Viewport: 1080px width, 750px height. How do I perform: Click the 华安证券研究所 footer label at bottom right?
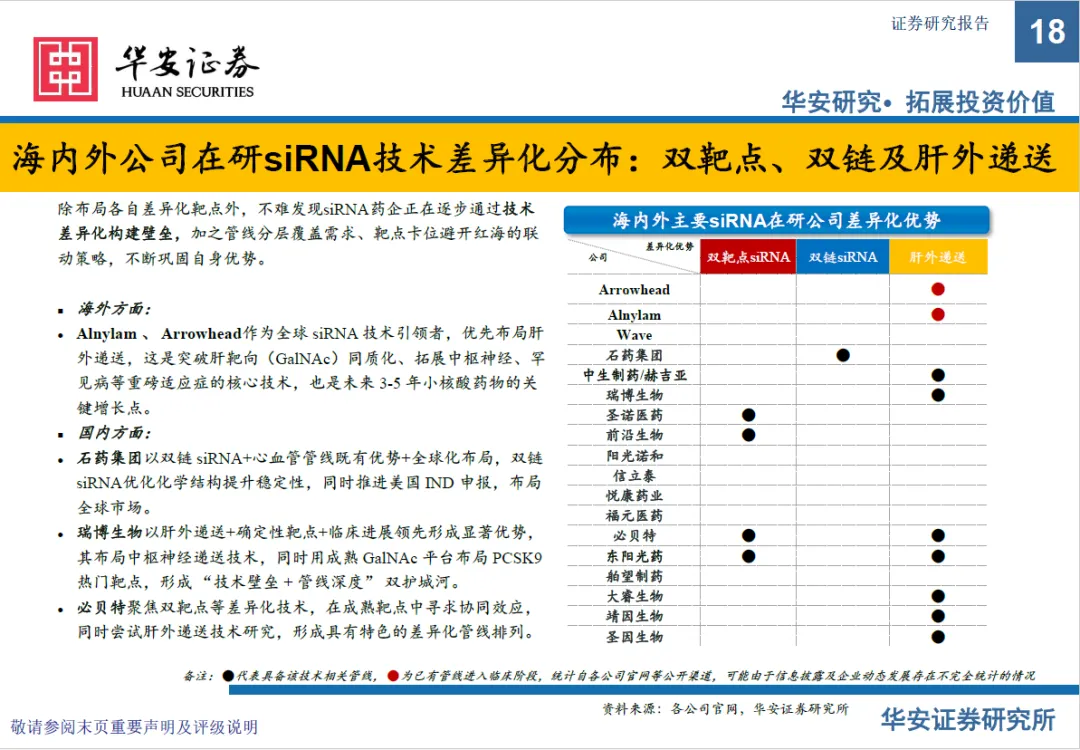pyautogui.click(x=968, y=720)
